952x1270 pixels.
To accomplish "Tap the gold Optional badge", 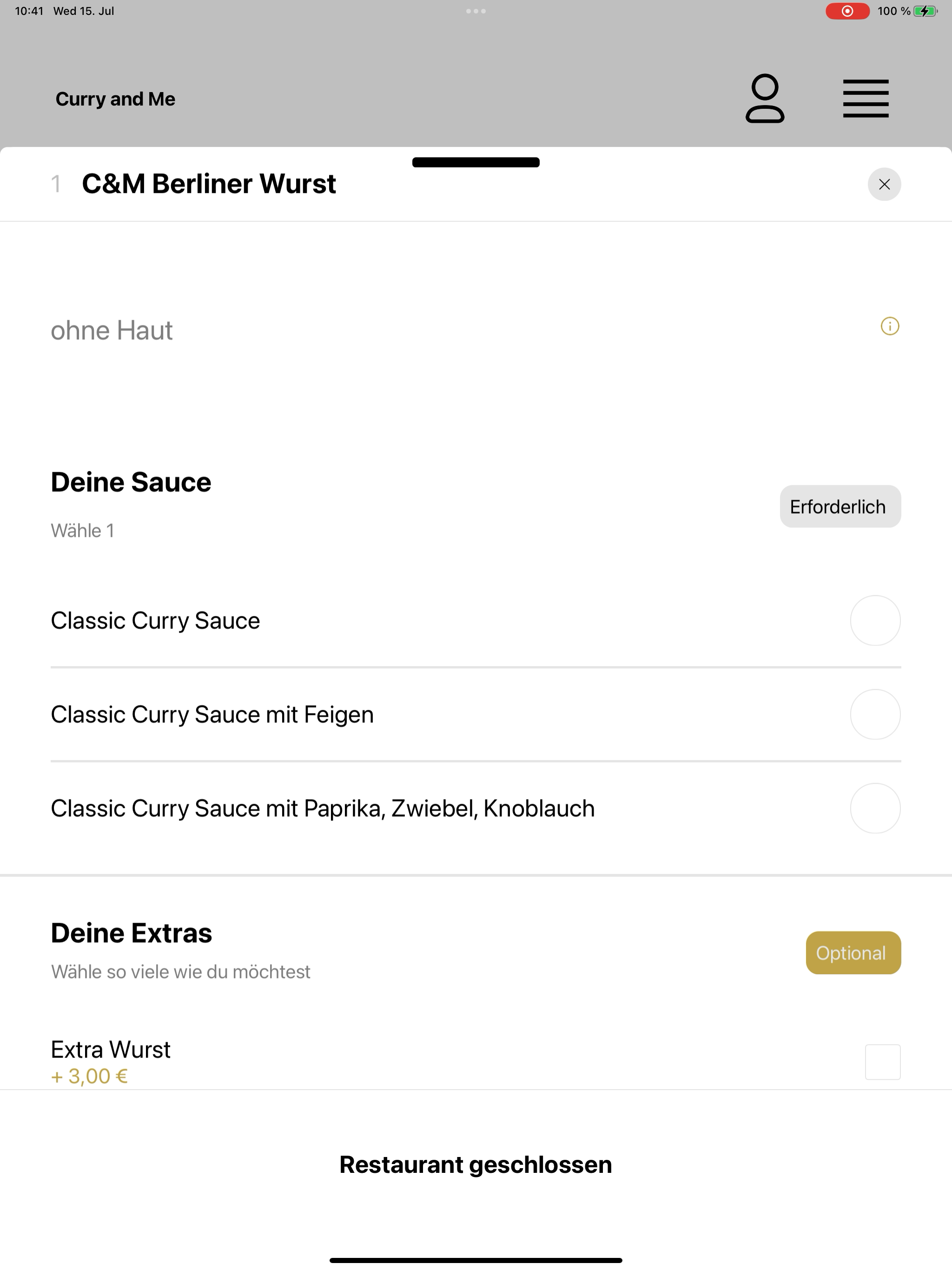I will click(853, 952).
